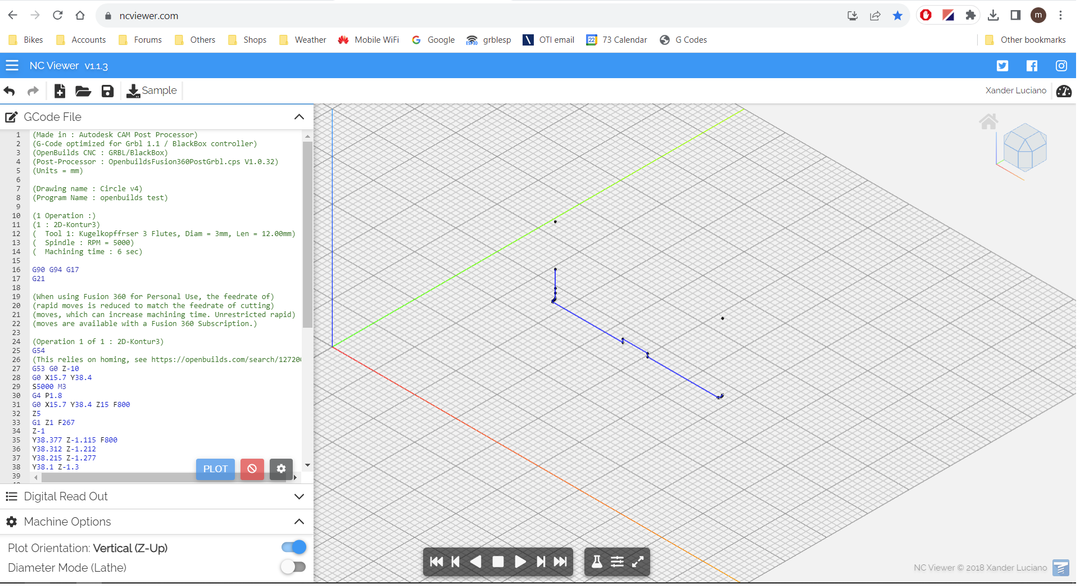
Task: Click the blue PLOT button
Action: (x=215, y=469)
